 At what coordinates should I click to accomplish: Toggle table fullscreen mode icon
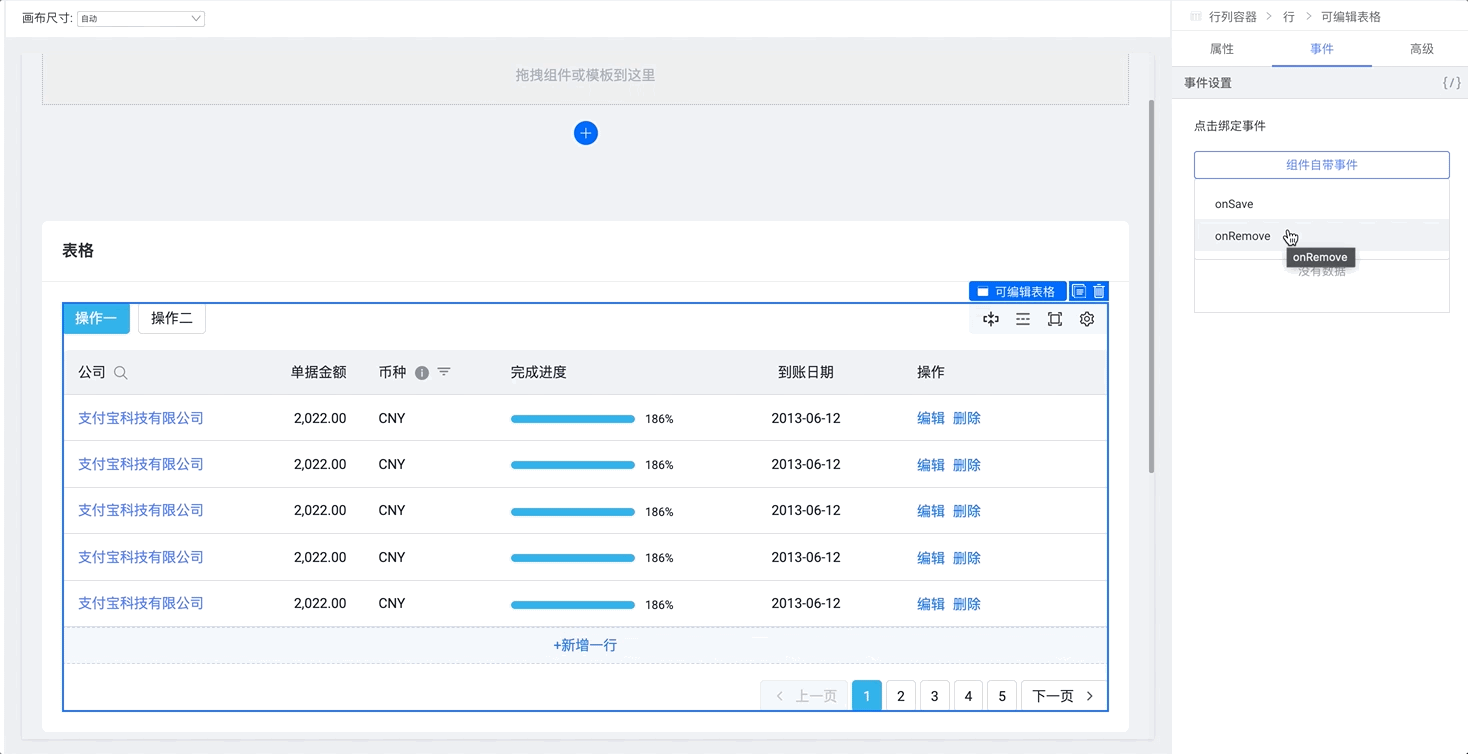pyautogui.click(x=1055, y=319)
